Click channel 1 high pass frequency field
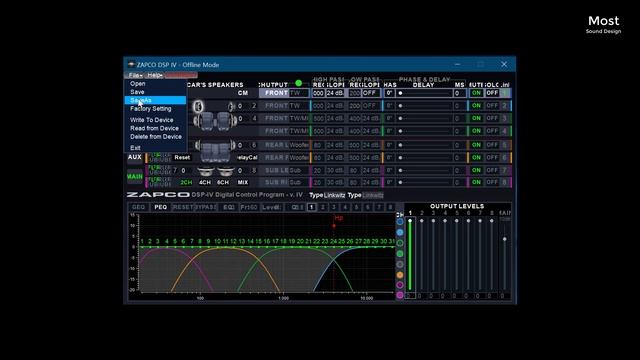The width and height of the screenshot is (640, 360). coord(318,93)
